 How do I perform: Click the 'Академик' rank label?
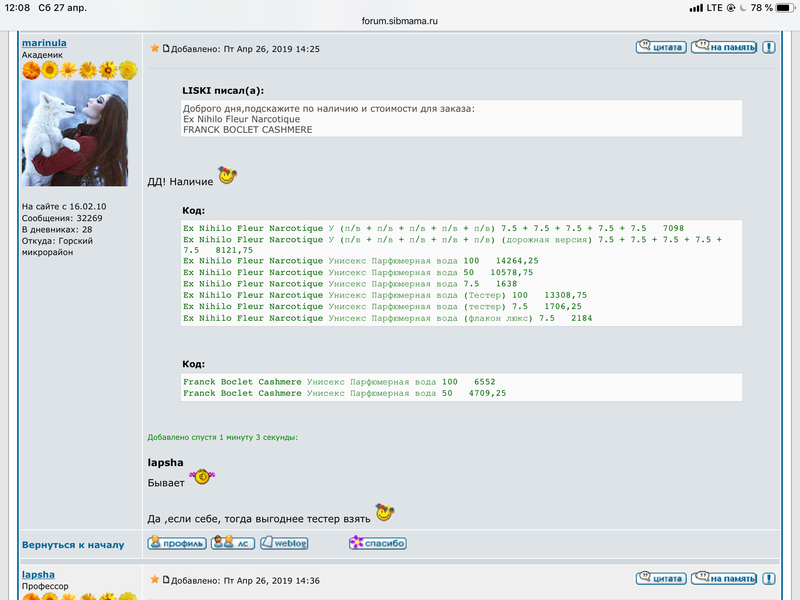pos(42,55)
